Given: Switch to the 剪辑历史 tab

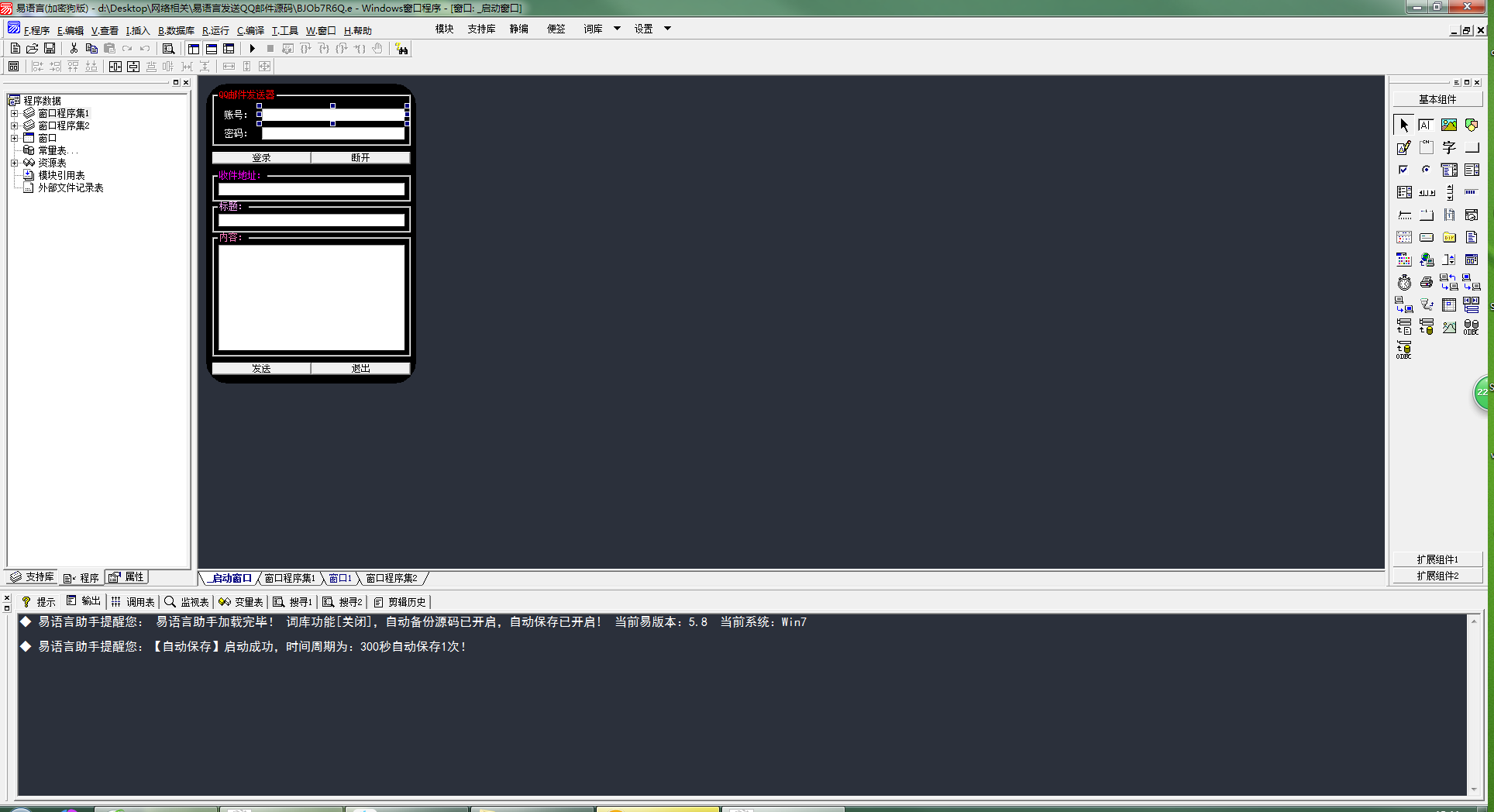Looking at the screenshot, I should tap(400, 602).
